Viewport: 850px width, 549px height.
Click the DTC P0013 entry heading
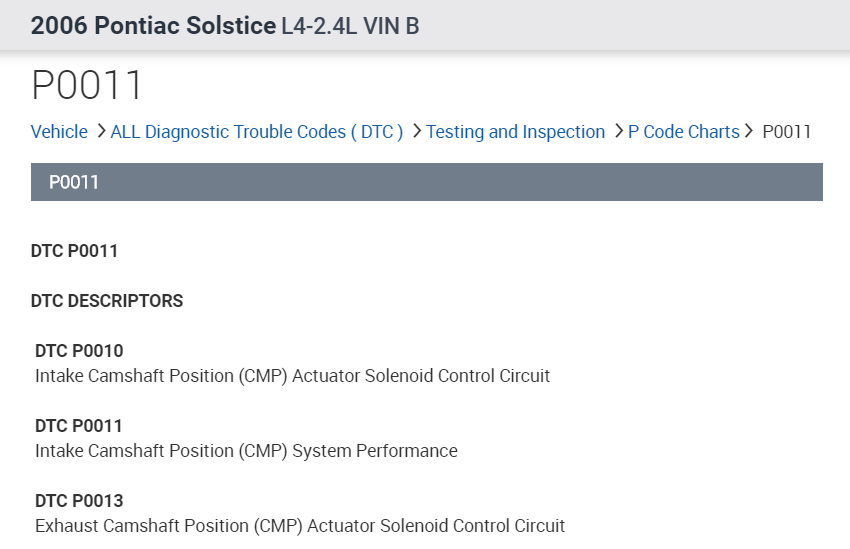coord(79,501)
